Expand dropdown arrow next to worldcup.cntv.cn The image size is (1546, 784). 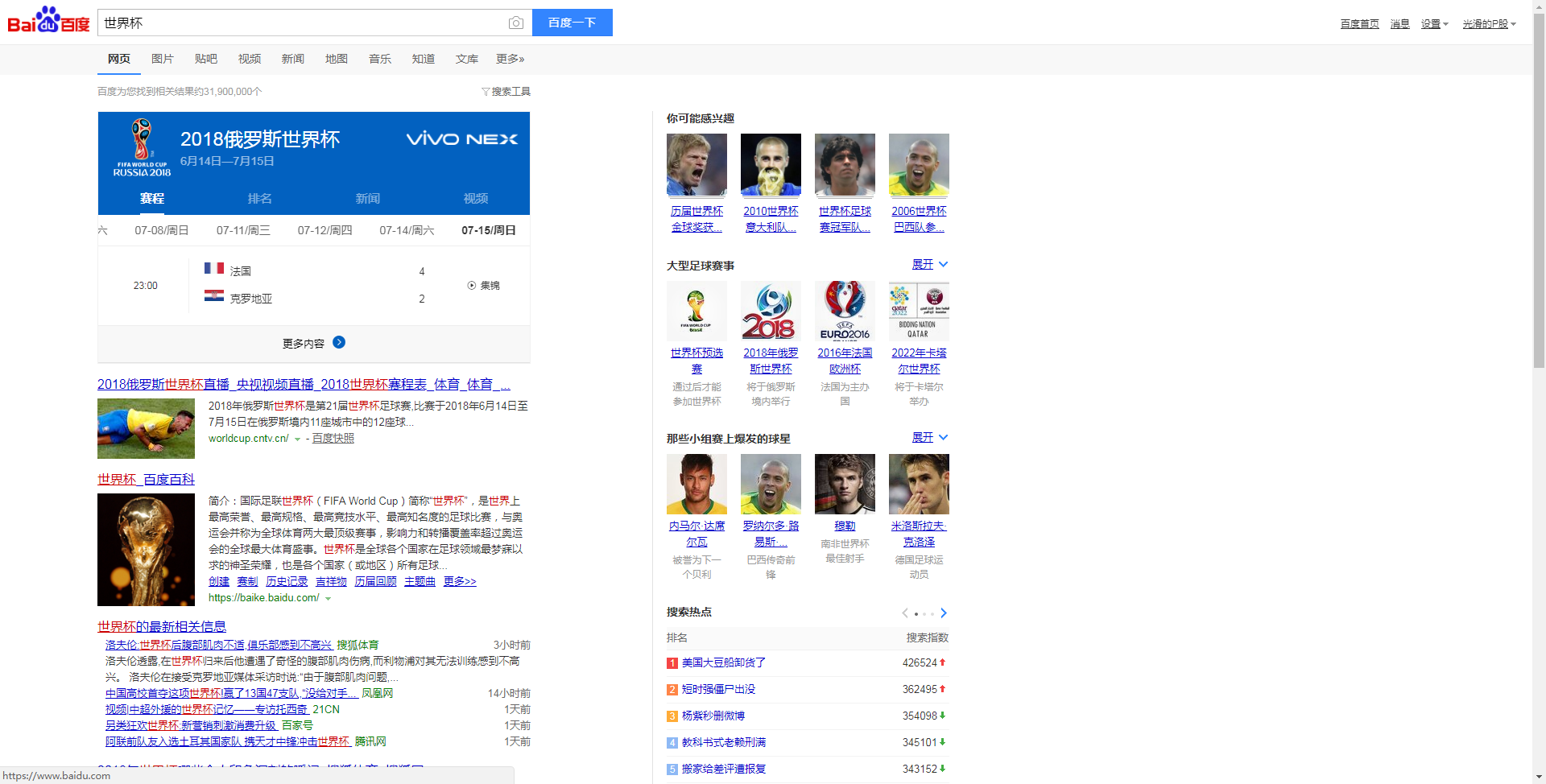click(x=297, y=439)
